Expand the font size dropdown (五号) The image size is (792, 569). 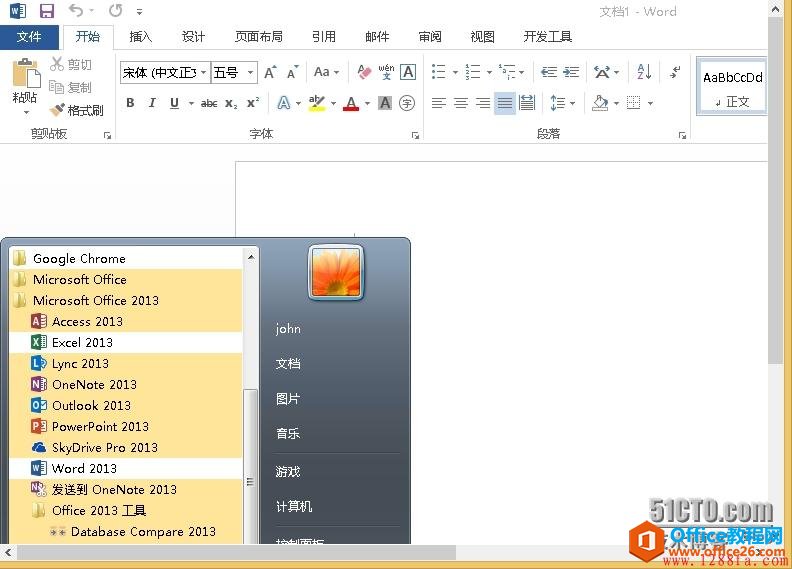(250, 72)
